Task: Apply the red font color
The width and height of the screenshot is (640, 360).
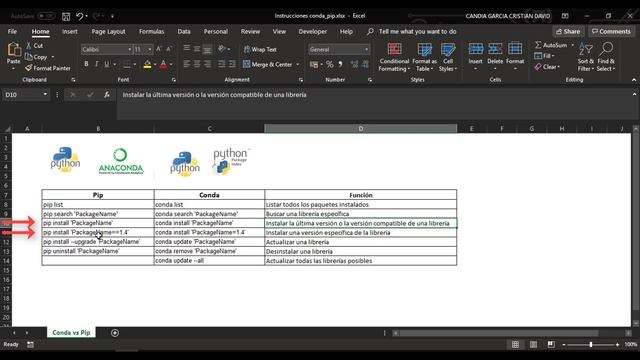Action: click(x=163, y=64)
